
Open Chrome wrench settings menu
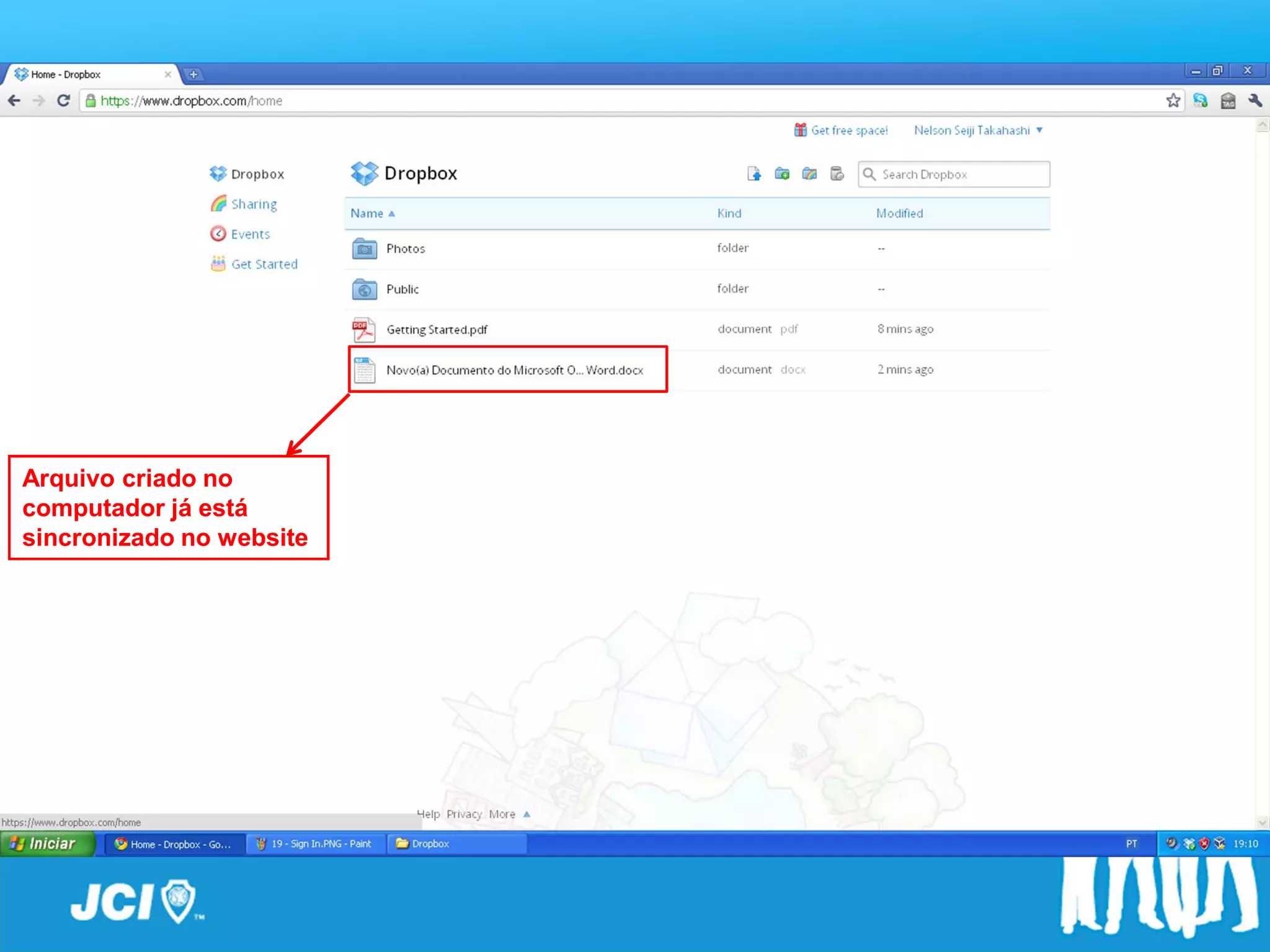coord(1255,100)
